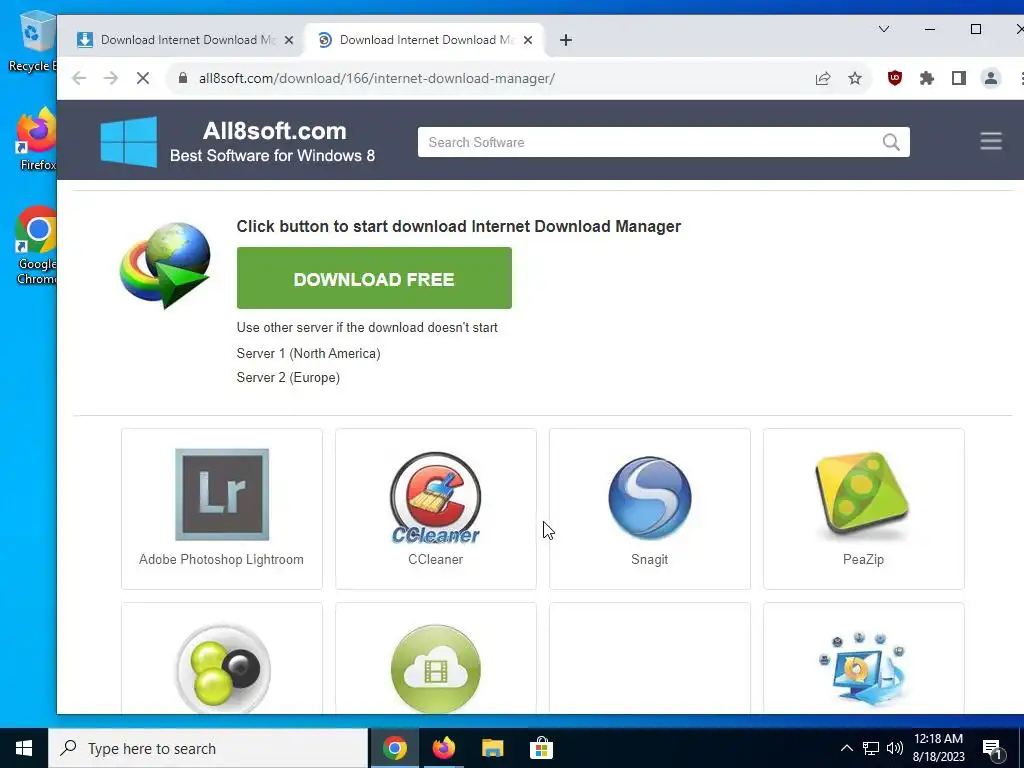Click the Snagit text label
Image resolution: width=1024 pixels, height=768 pixels.
(650, 559)
